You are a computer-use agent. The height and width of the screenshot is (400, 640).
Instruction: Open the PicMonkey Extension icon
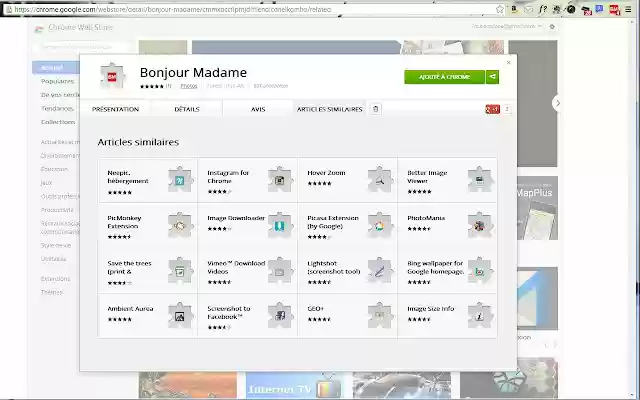180,224
